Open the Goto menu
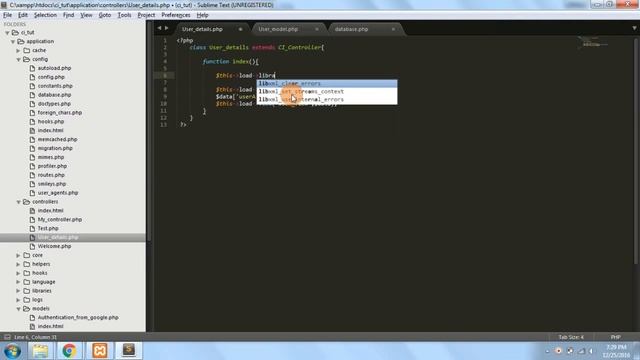The image size is (640, 360). click(x=104, y=15)
